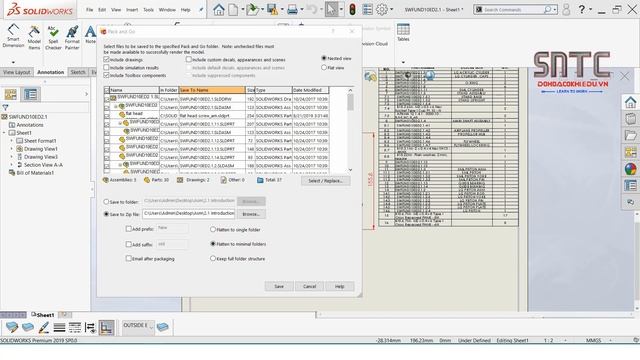The width and height of the screenshot is (640, 360).
Task: Expand the Drawing View1 tree node
Action: 12,149
